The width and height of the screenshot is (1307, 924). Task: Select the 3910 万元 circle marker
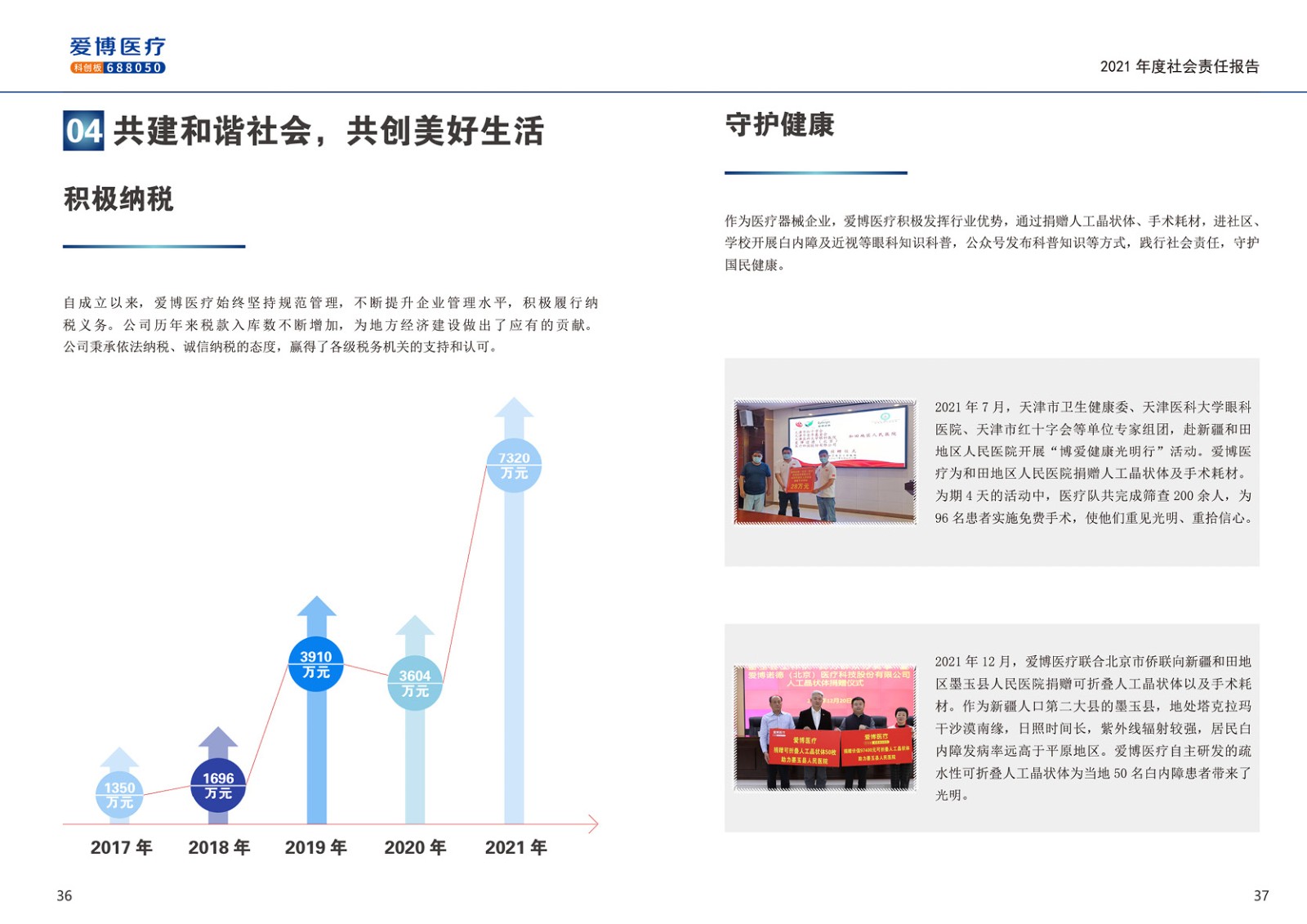[x=316, y=664]
